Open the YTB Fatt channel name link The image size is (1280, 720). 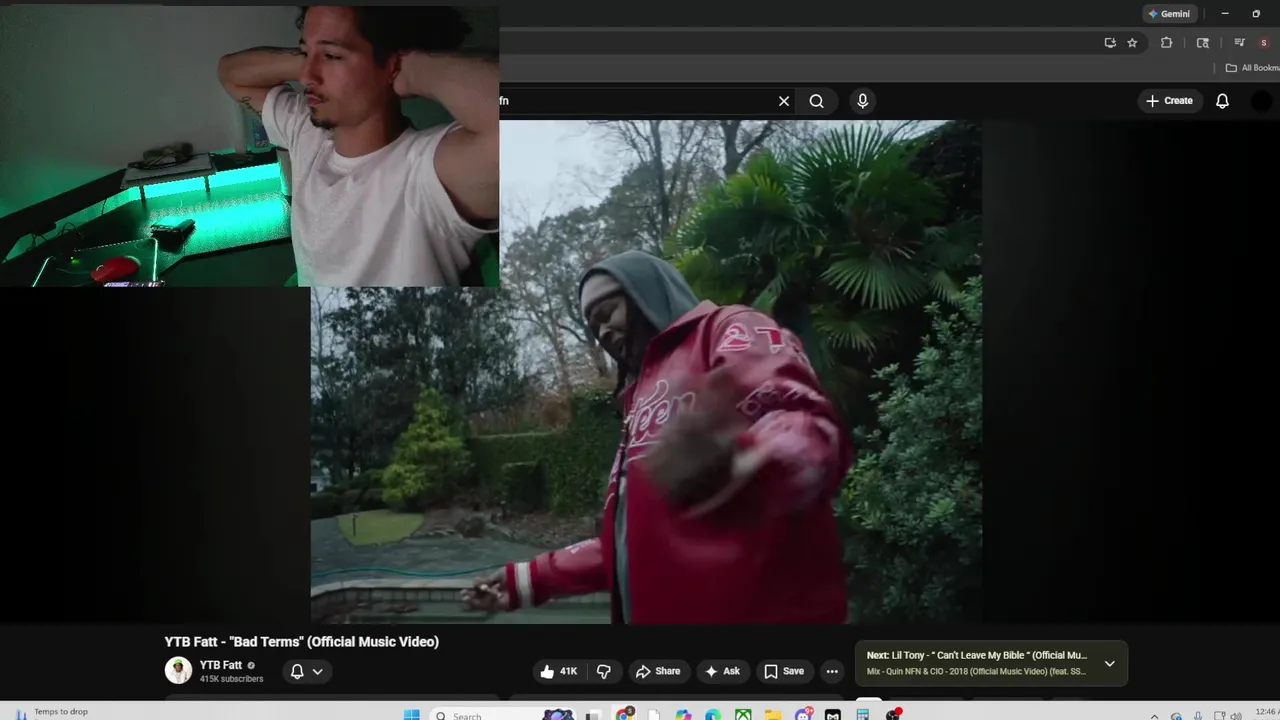coord(221,665)
